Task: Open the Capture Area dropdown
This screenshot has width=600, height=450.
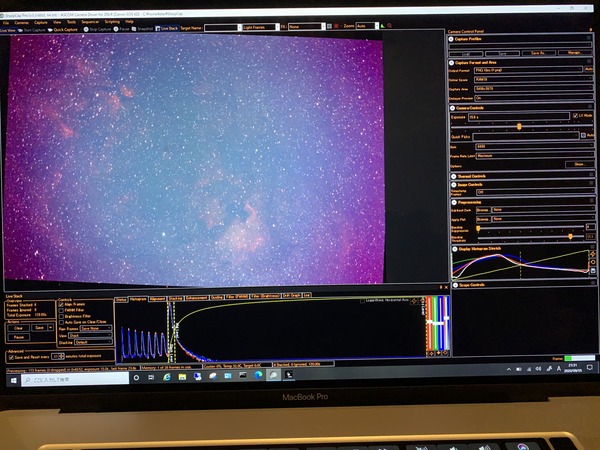Action: point(534,89)
